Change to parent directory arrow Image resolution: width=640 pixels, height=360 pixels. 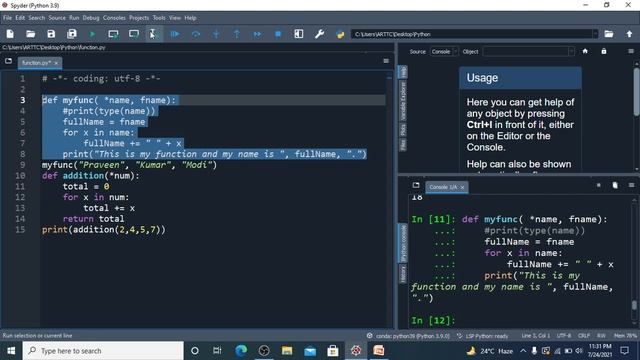pyautogui.click(x=629, y=34)
